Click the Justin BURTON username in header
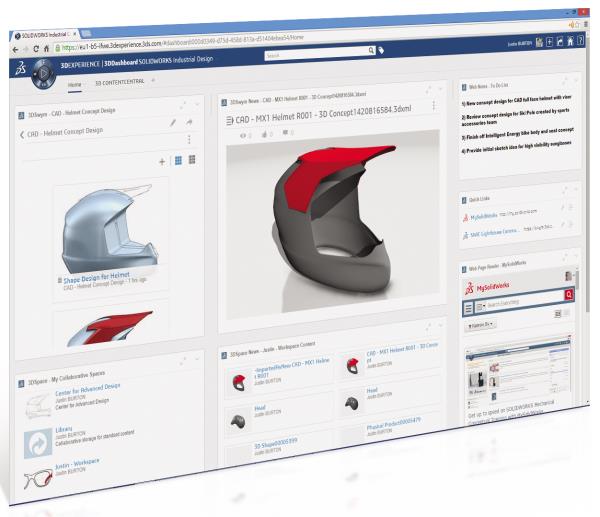Viewport: 600px width, 517px height. click(x=519, y=44)
